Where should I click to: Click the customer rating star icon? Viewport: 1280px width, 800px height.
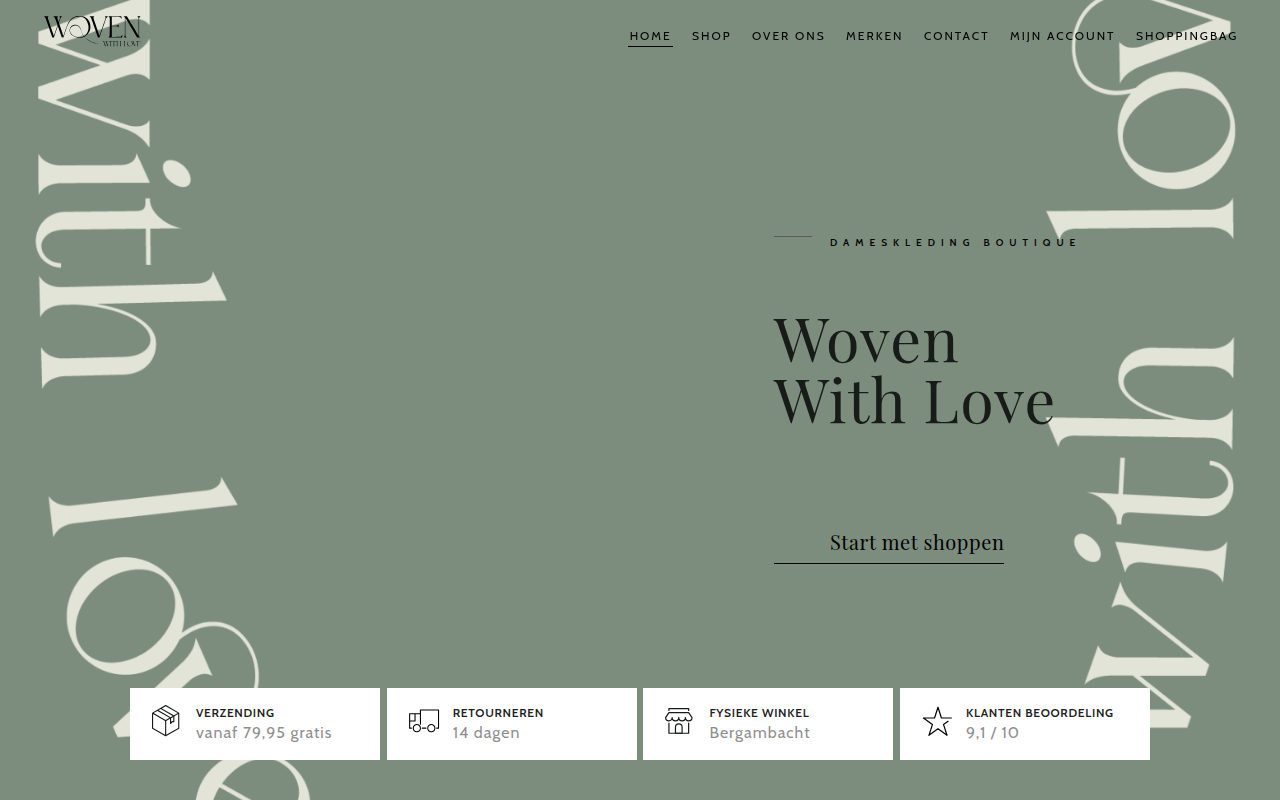click(x=937, y=721)
